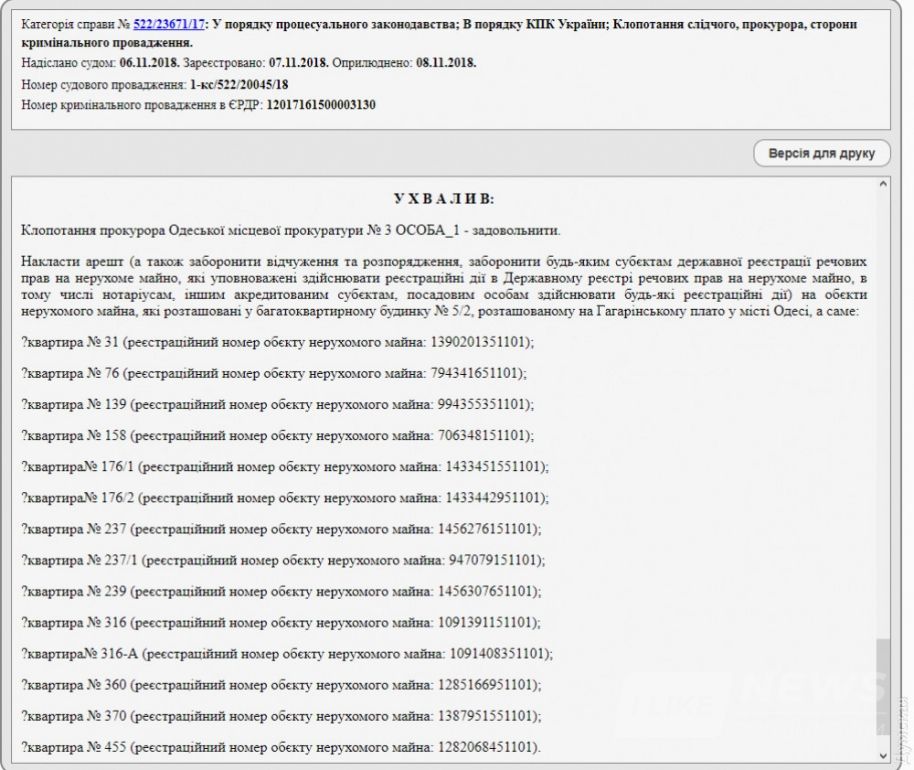The image size is (914, 770).
Task: Click the line for квартира № 158
Action: 277,435
